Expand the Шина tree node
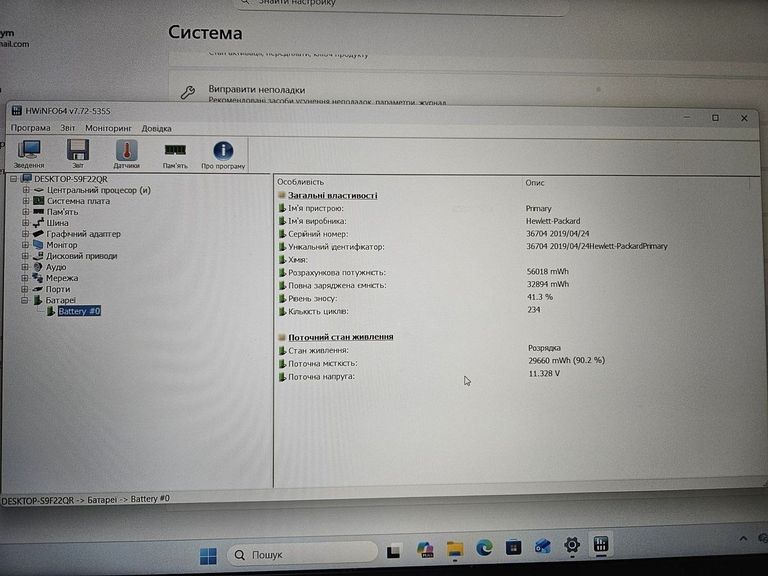 [25, 223]
